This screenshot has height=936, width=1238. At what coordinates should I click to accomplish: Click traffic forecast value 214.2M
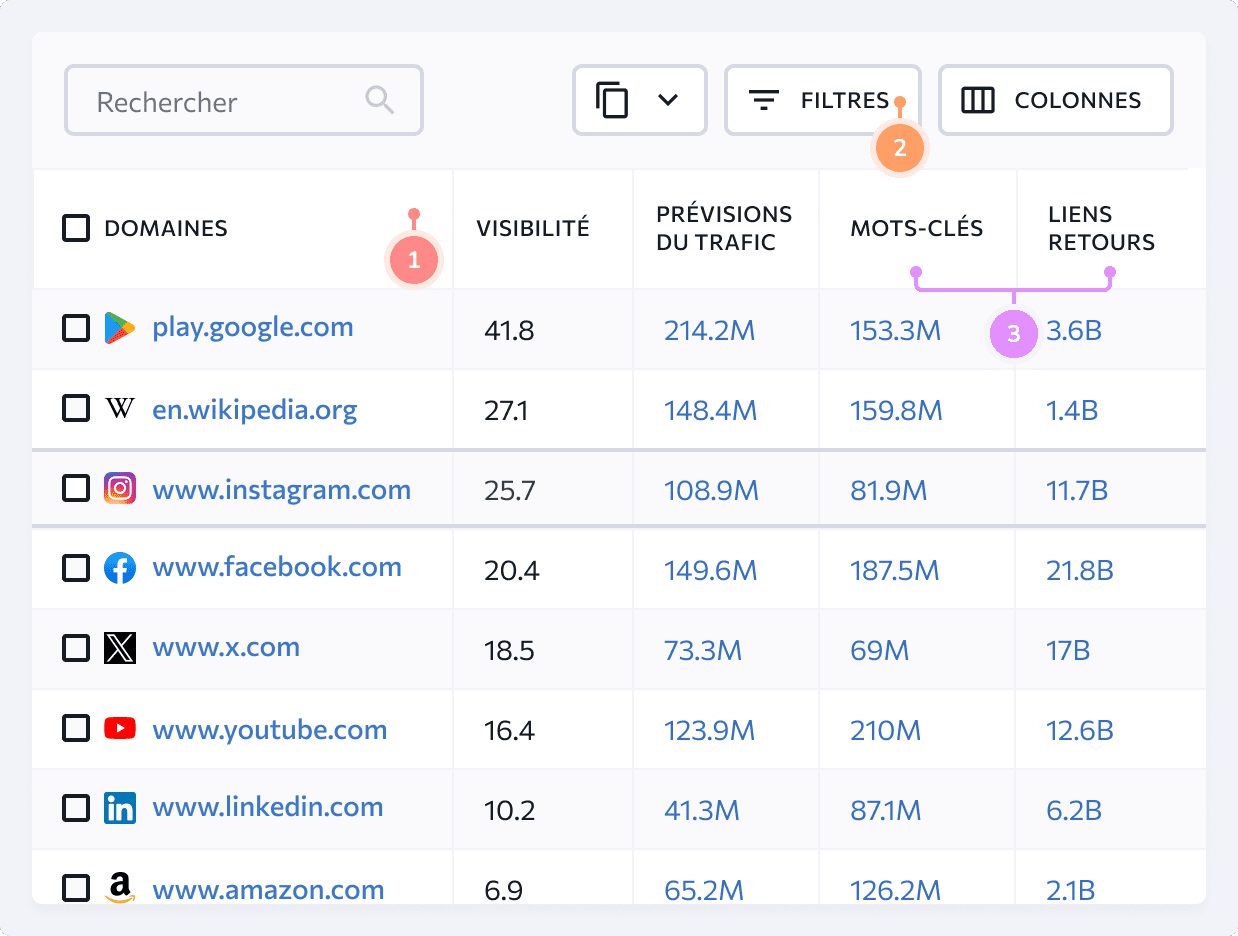pyautogui.click(x=709, y=330)
